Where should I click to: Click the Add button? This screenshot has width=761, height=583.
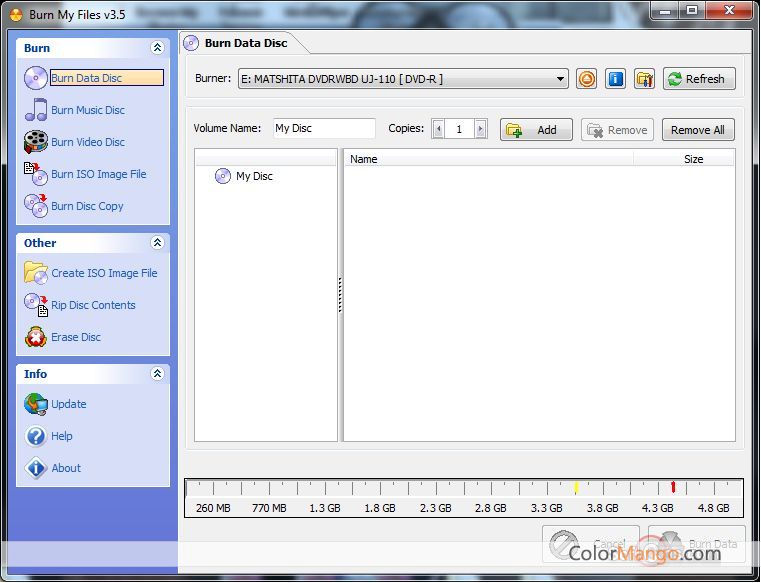coord(536,130)
